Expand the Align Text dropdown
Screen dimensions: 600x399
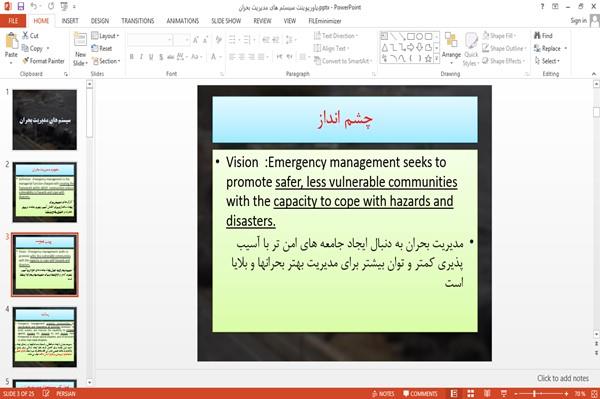pyautogui.click(x=331, y=48)
